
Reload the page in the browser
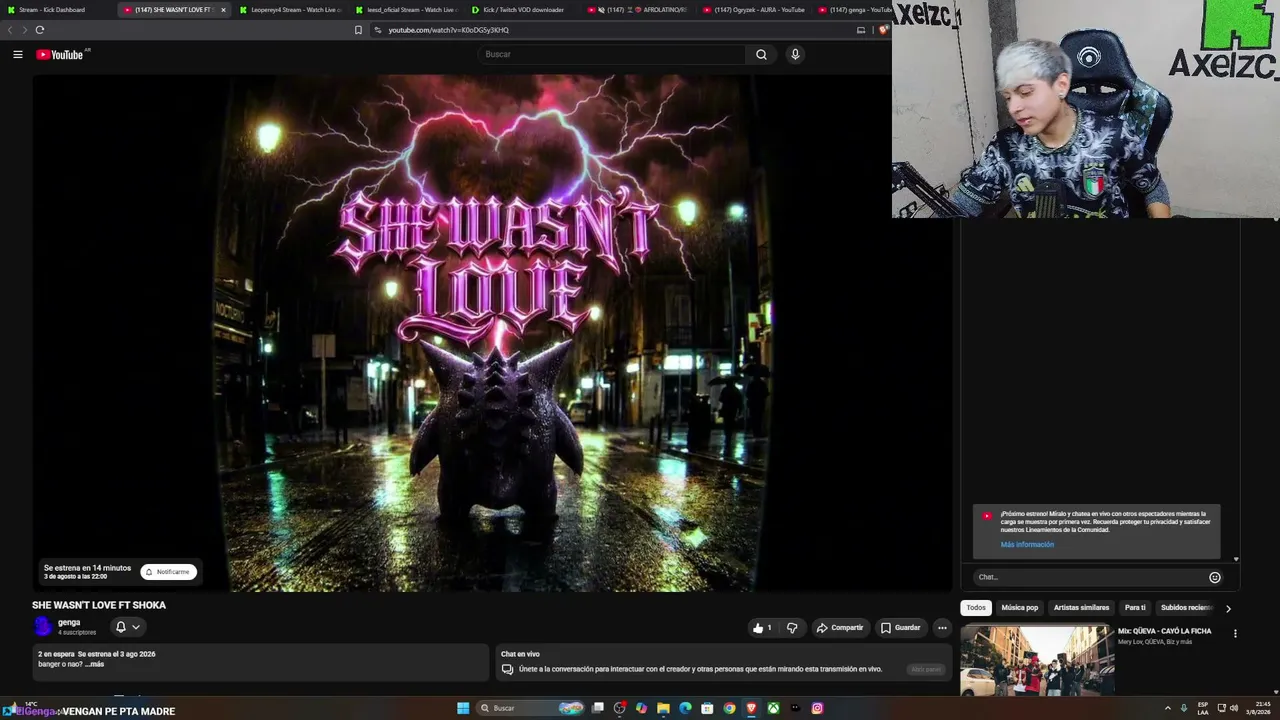[x=40, y=30]
